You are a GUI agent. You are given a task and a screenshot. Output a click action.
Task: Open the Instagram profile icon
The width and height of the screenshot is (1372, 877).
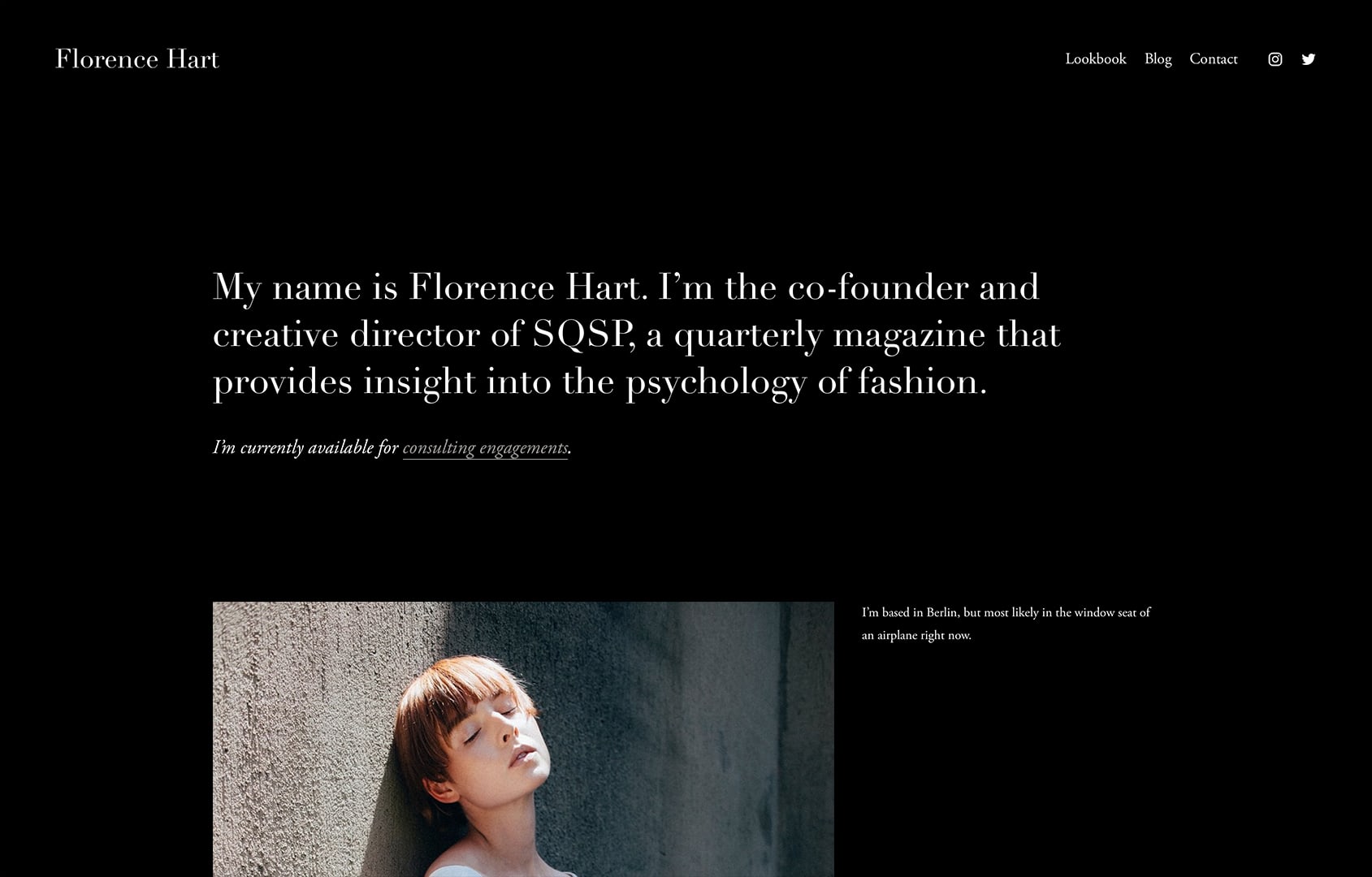click(1275, 59)
